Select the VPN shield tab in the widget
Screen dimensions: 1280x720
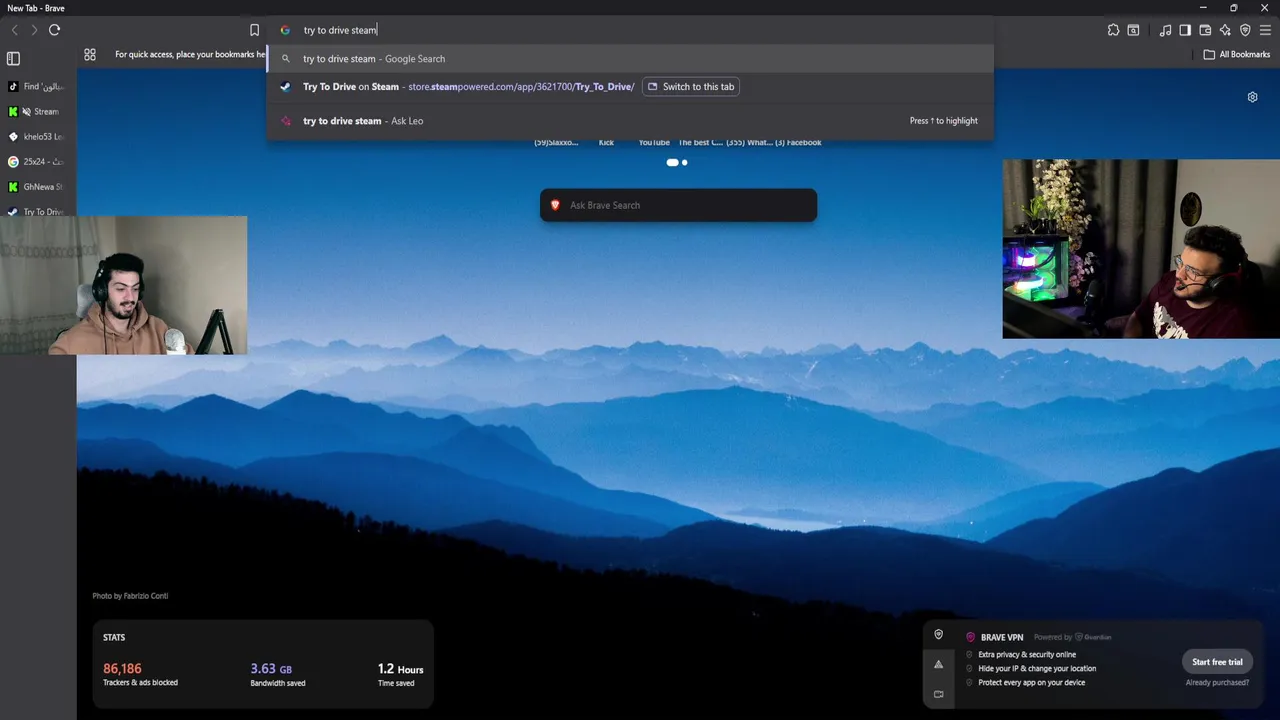click(x=938, y=634)
